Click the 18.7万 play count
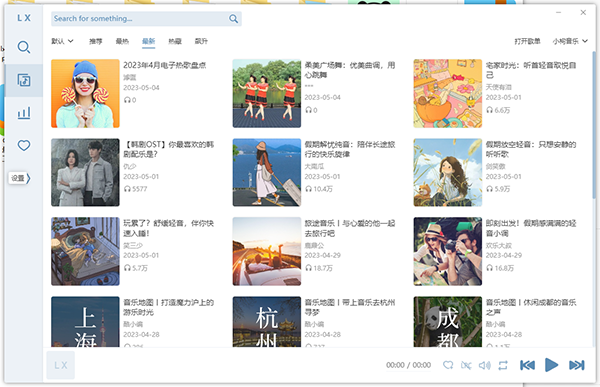The height and width of the screenshot is (387, 600). (319, 268)
